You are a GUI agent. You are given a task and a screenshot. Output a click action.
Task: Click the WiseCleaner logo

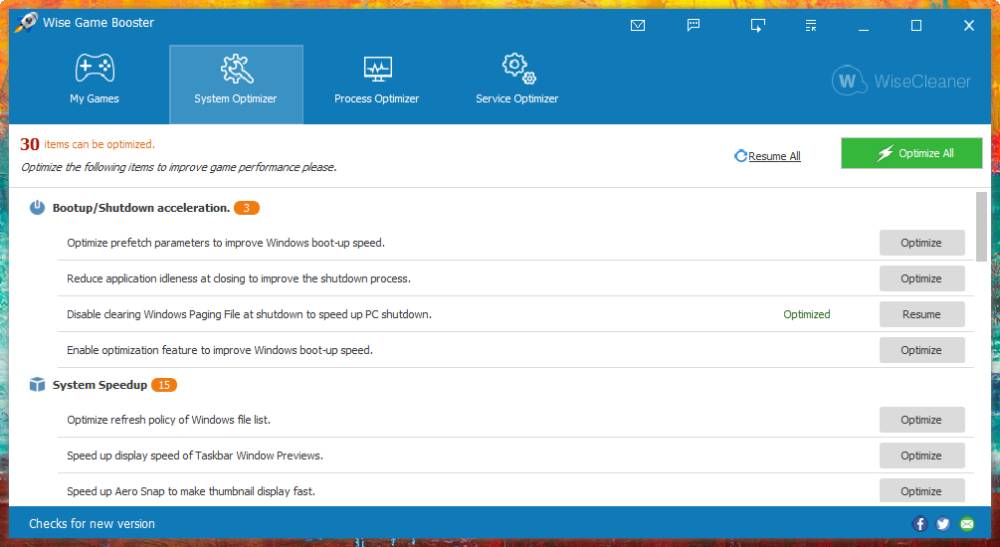pos(901,81)
